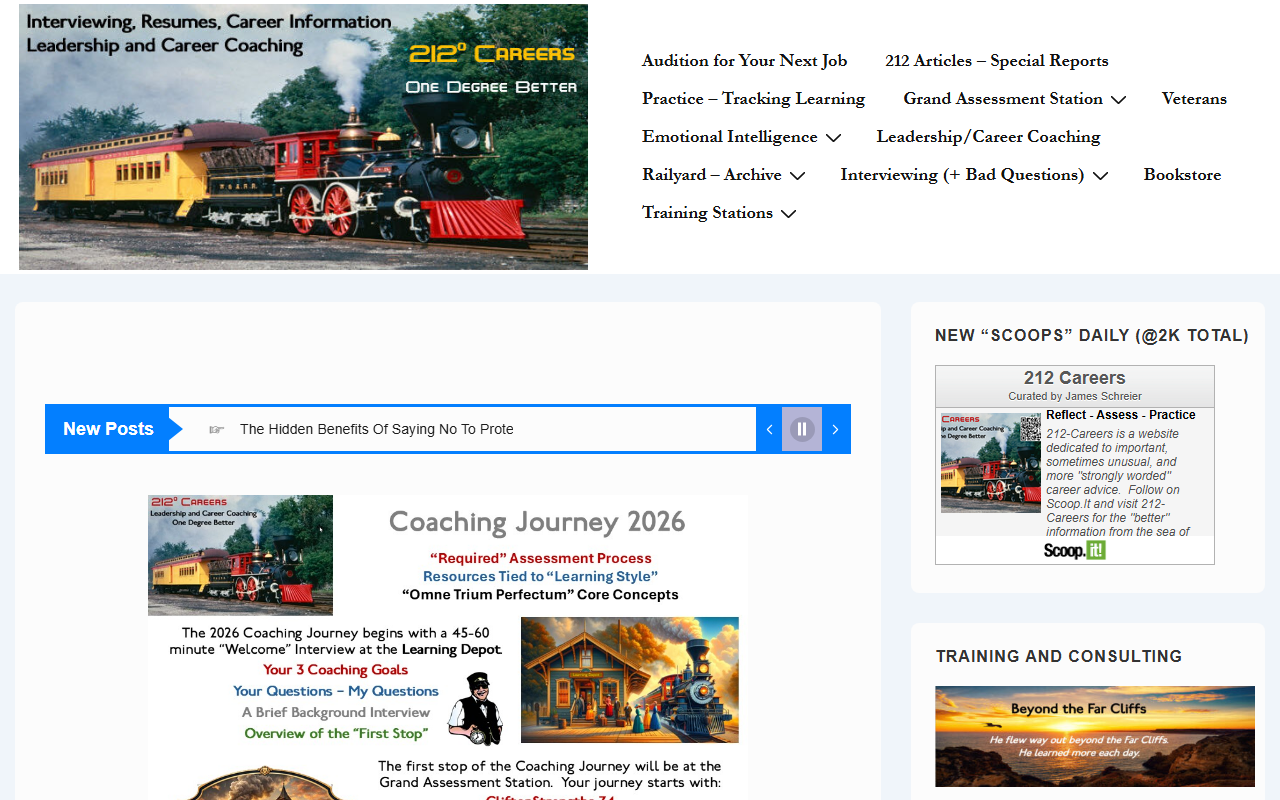Click the 212° Careers train header logo

303,137
